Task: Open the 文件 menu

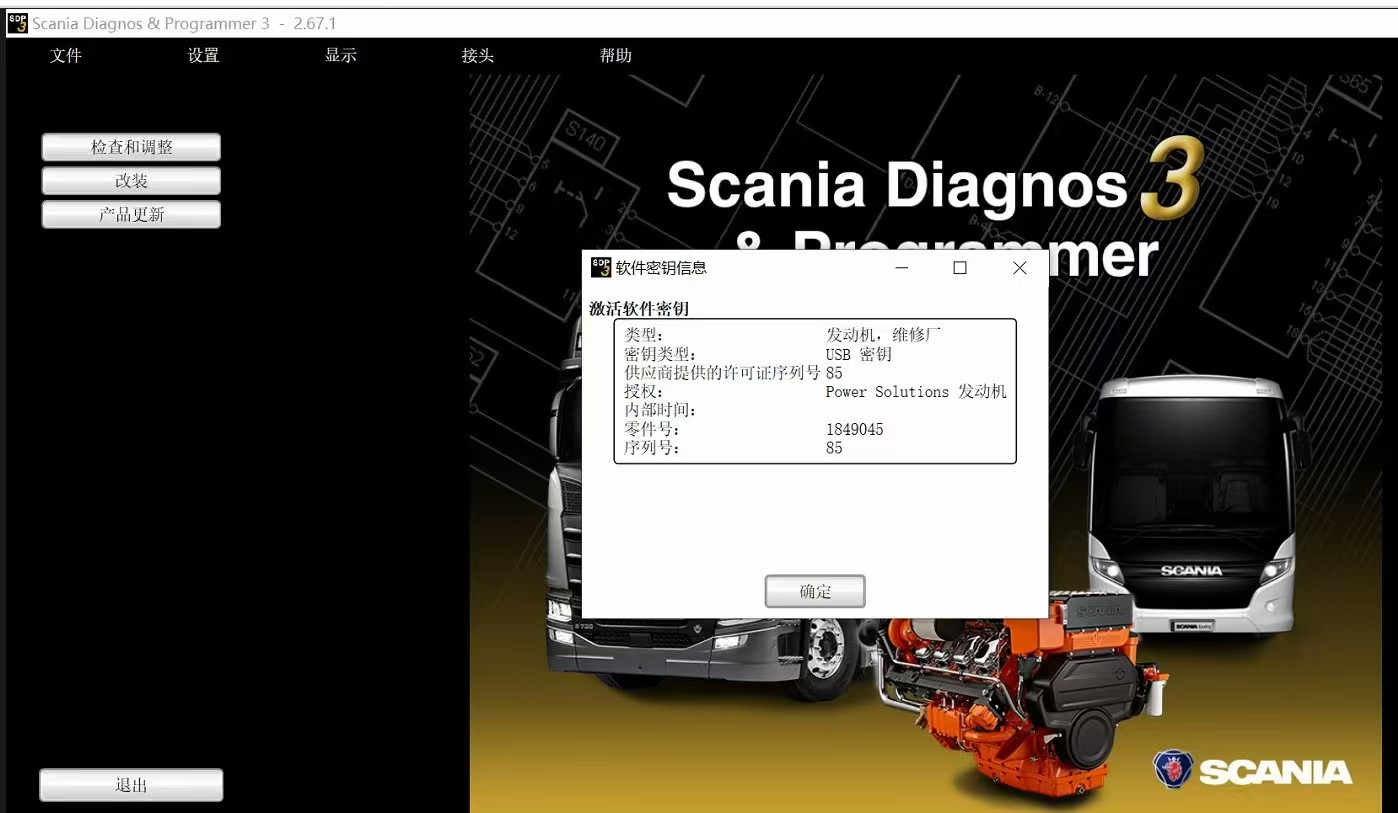Action: (x=66, y=56)
